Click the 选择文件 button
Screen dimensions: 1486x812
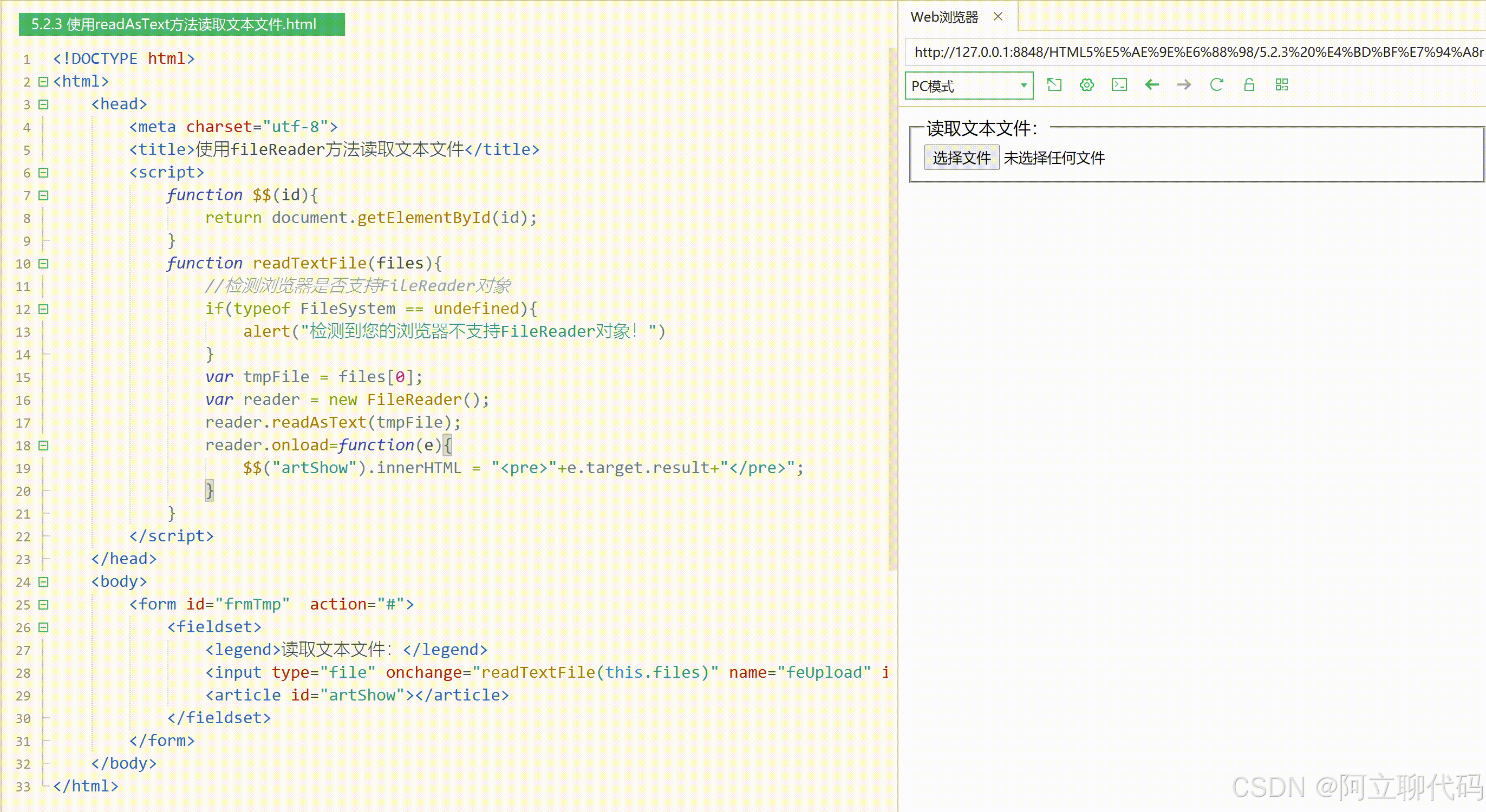(961, 158)
